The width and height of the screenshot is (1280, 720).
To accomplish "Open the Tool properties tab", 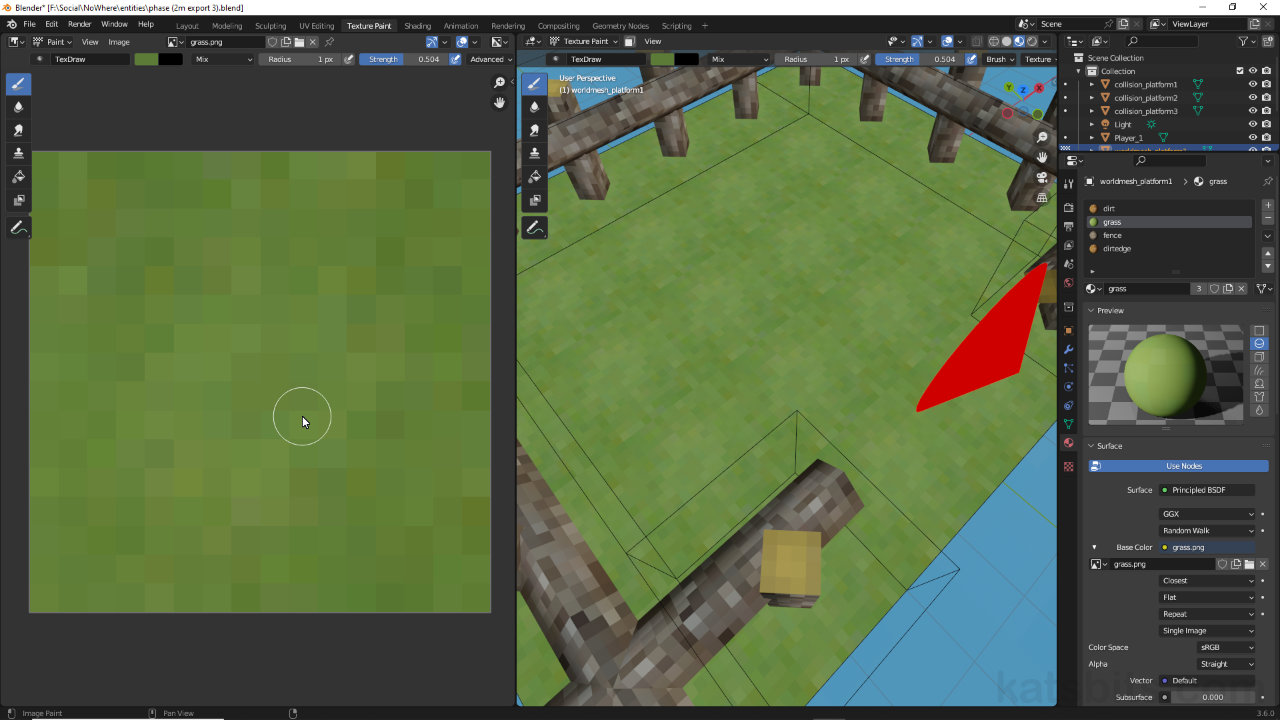I will [1068, 183].
